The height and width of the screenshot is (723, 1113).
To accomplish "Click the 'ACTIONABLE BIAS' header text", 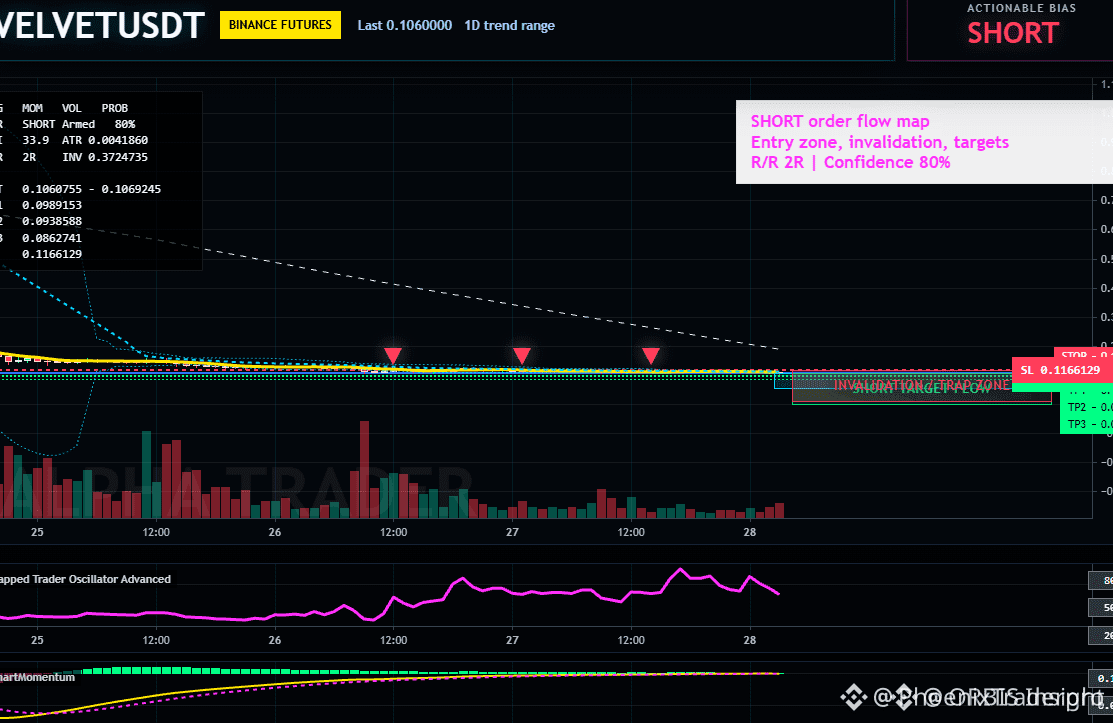I will point(1021,9).
